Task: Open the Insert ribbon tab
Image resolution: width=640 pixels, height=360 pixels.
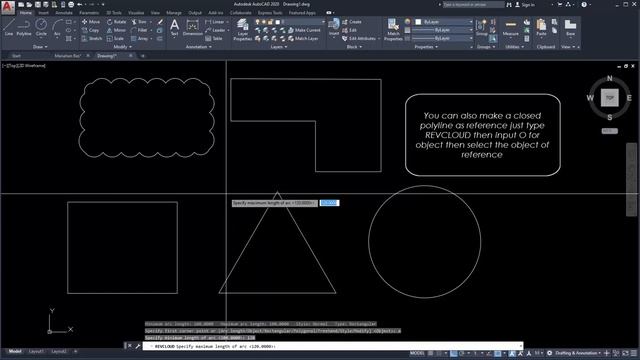Action: coord(43,13)
